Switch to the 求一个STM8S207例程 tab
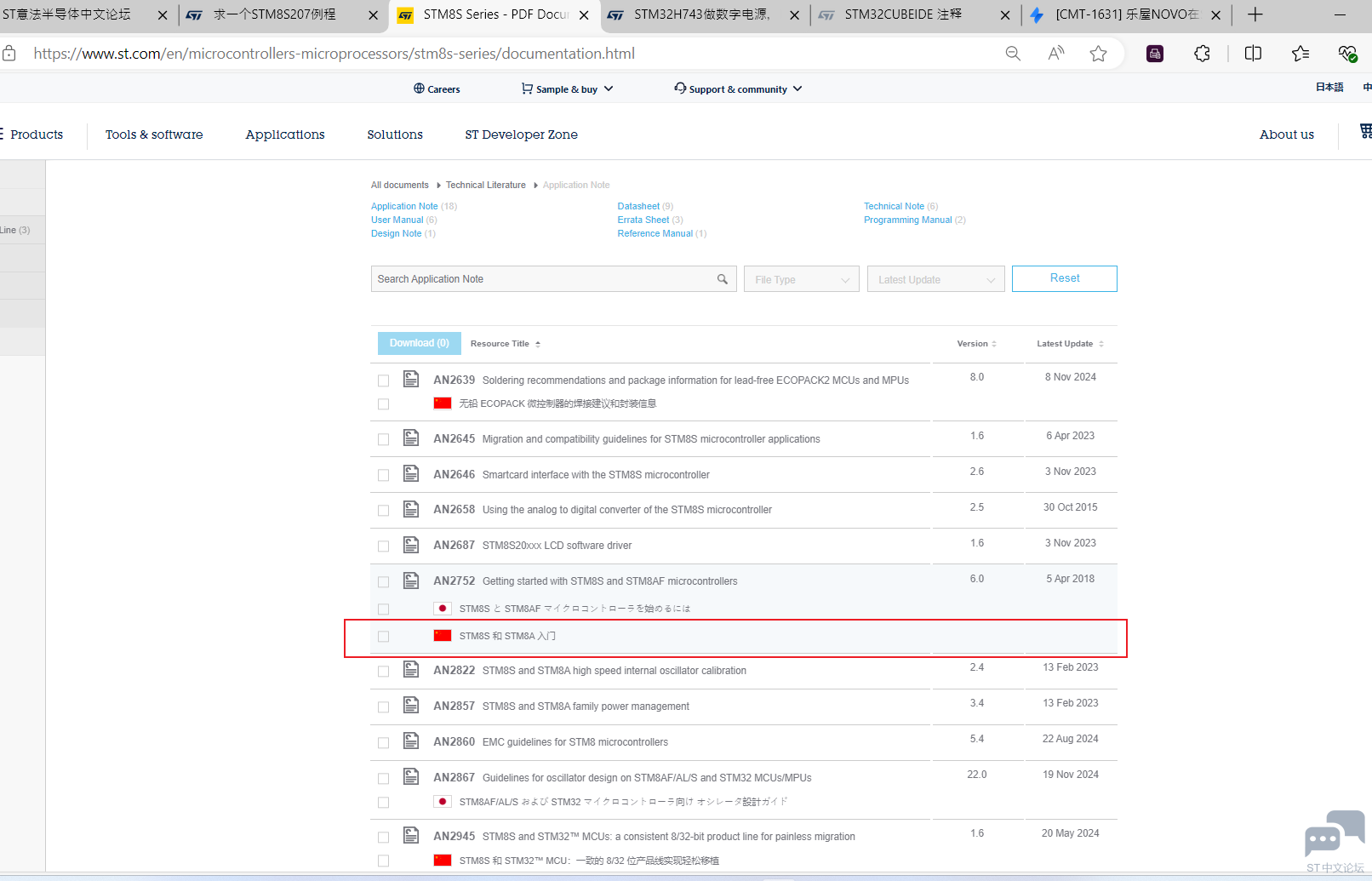This screenshot has width=1372, height=881. click(283, 15)
